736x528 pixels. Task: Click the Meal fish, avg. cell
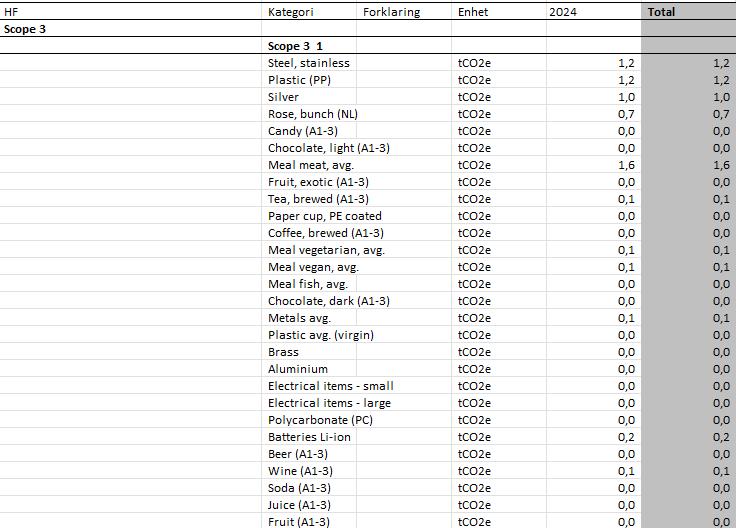[308, 284]
